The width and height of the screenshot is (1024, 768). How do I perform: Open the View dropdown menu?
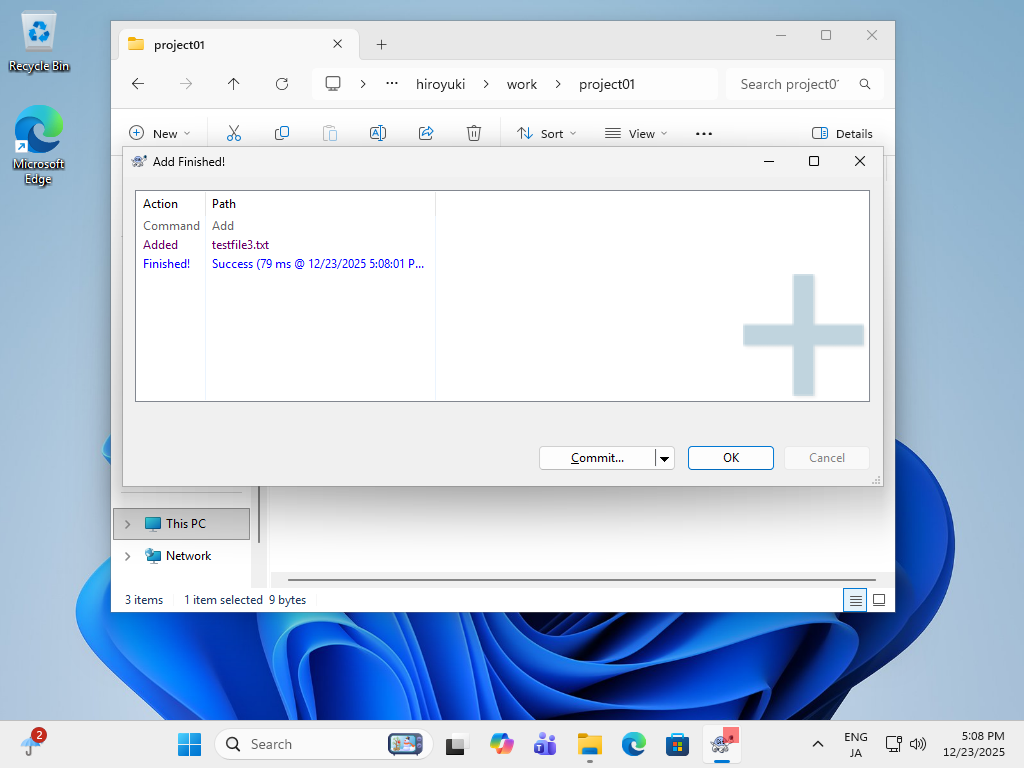pos(636,133)
